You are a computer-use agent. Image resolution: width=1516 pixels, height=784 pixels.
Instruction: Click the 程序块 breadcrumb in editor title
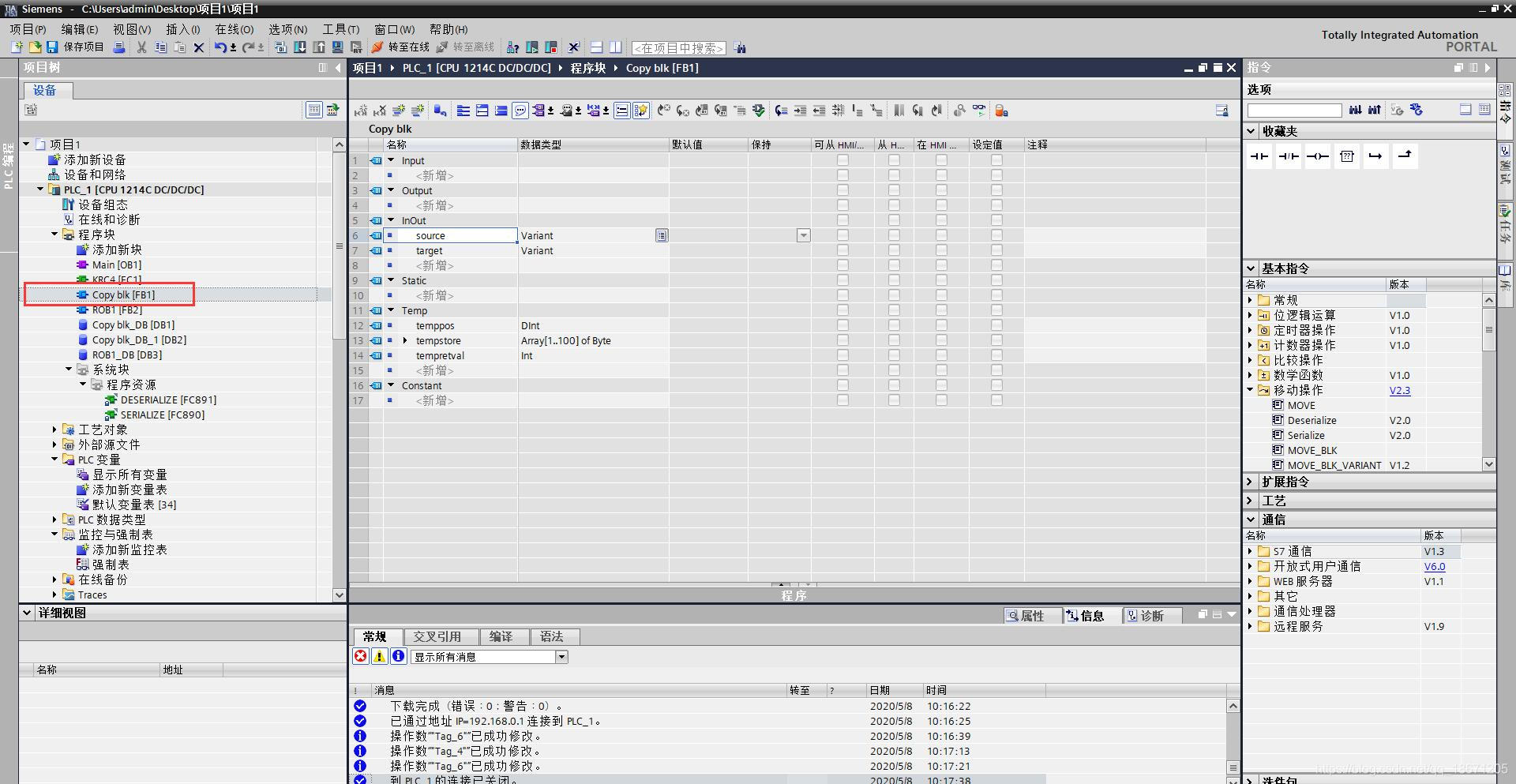click(x=587, y=68)
